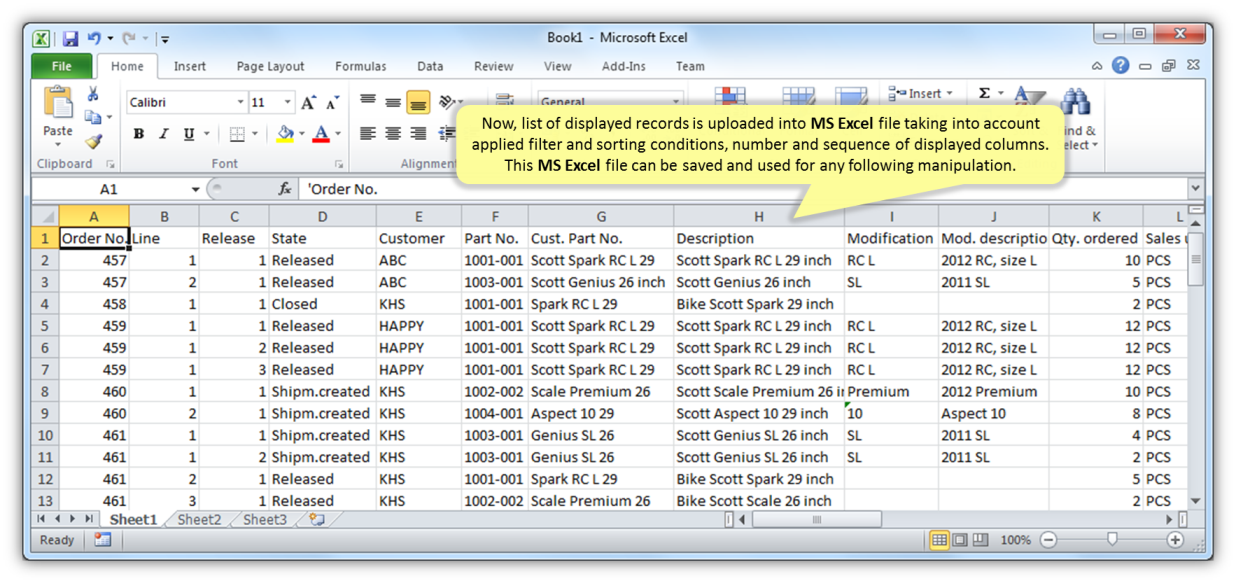Switch to the Page Layout tab
1236x583 pixels.
click(270, 66)
